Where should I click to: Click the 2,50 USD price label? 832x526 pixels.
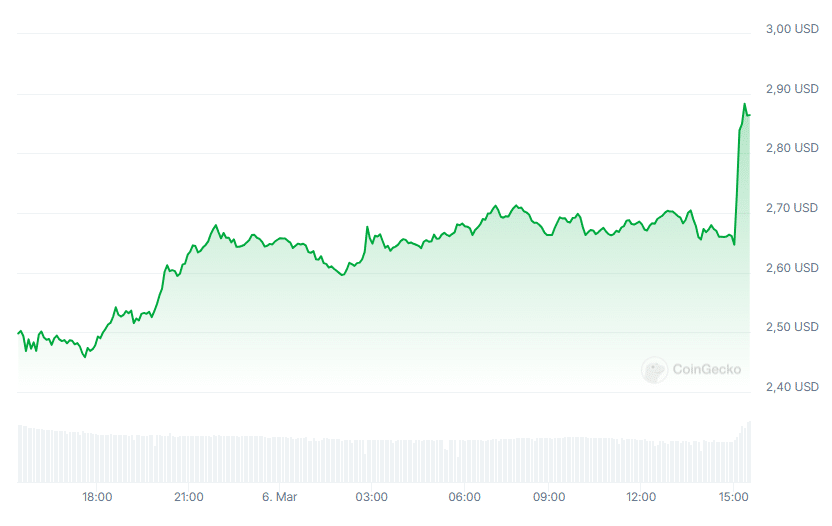click(x=792, y=327)
